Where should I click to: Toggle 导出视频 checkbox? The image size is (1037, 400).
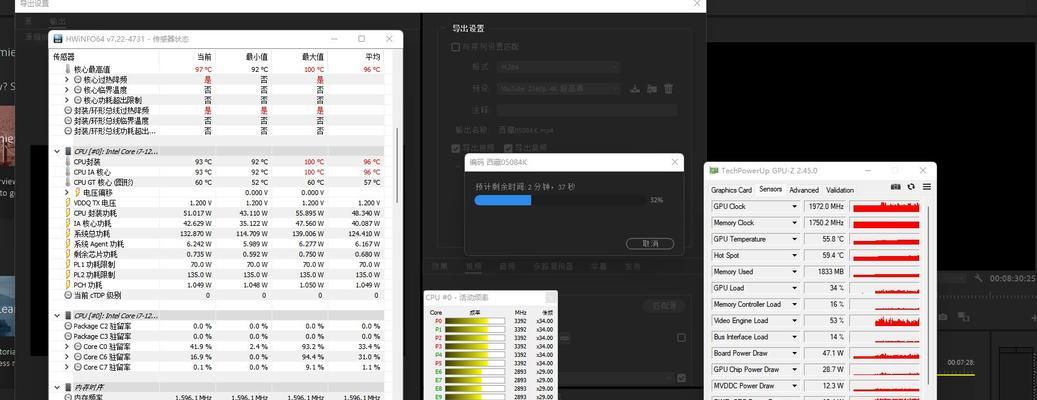point(455,148)
